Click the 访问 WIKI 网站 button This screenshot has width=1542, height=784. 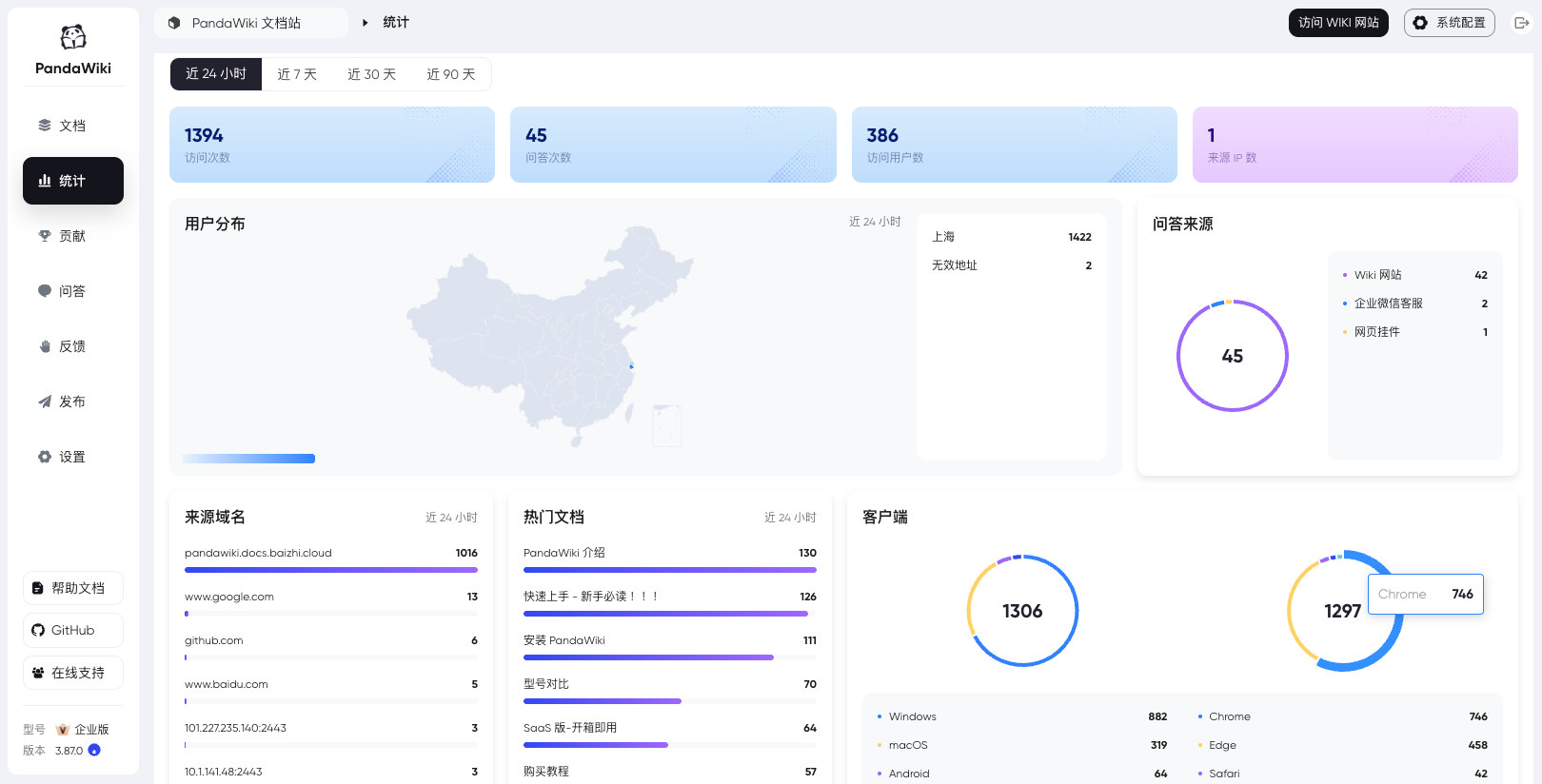[1338, 23]
